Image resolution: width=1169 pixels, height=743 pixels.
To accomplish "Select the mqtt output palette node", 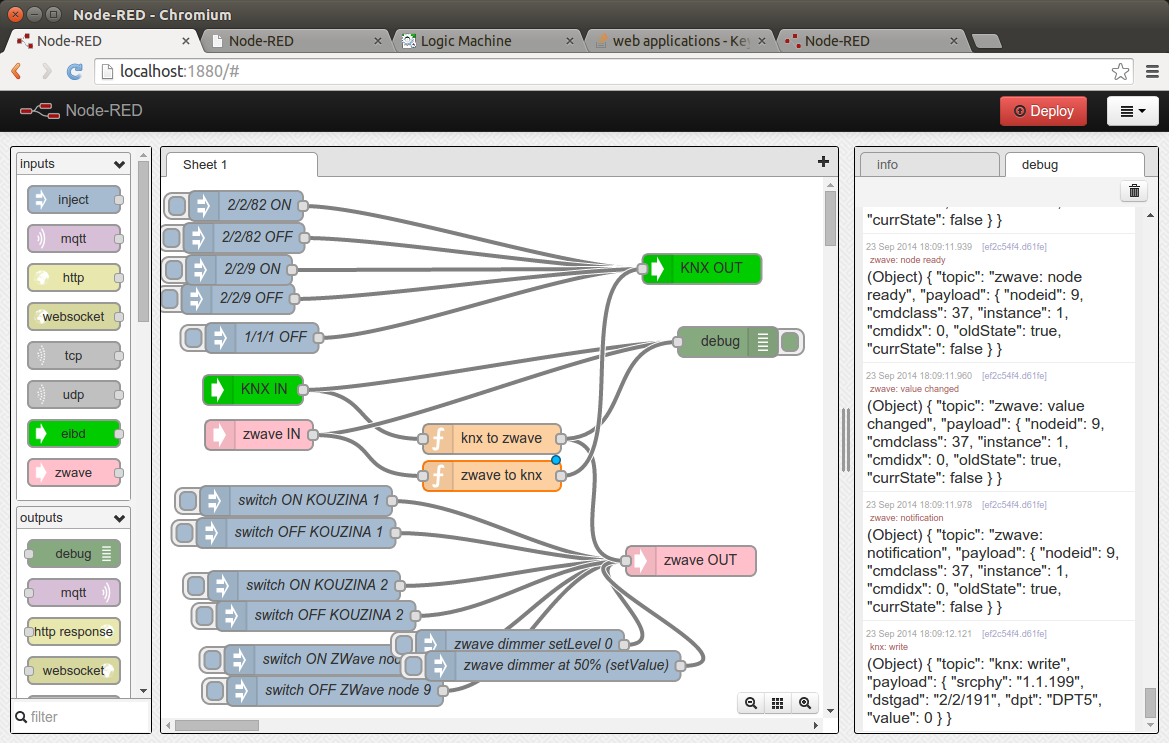I will coord(73,592).
